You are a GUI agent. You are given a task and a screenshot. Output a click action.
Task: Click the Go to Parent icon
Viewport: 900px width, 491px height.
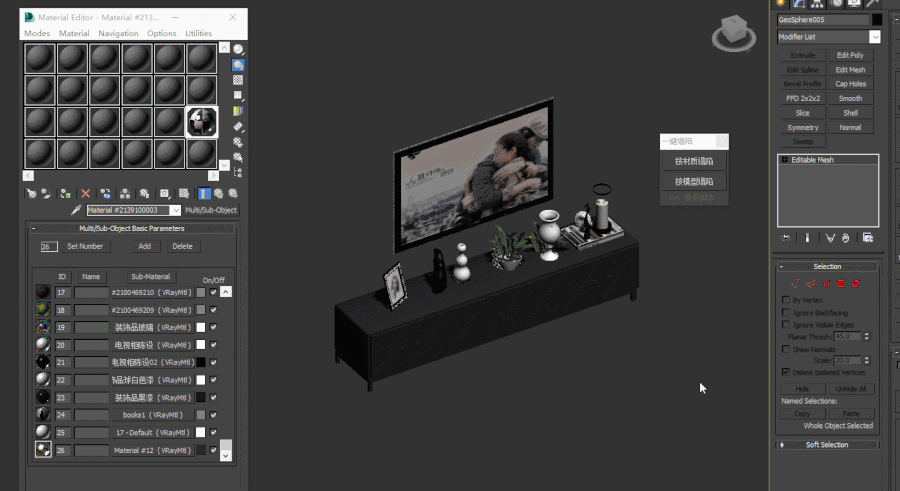coord(219,194)
